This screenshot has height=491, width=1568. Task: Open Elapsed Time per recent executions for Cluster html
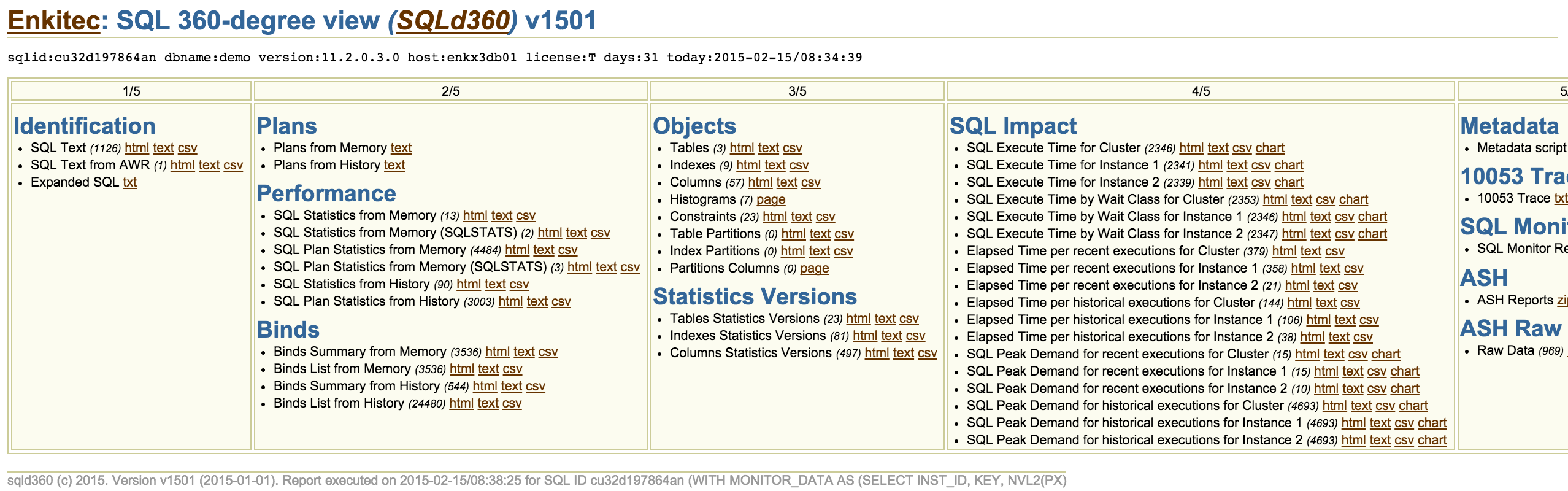tap(1284, 251)
